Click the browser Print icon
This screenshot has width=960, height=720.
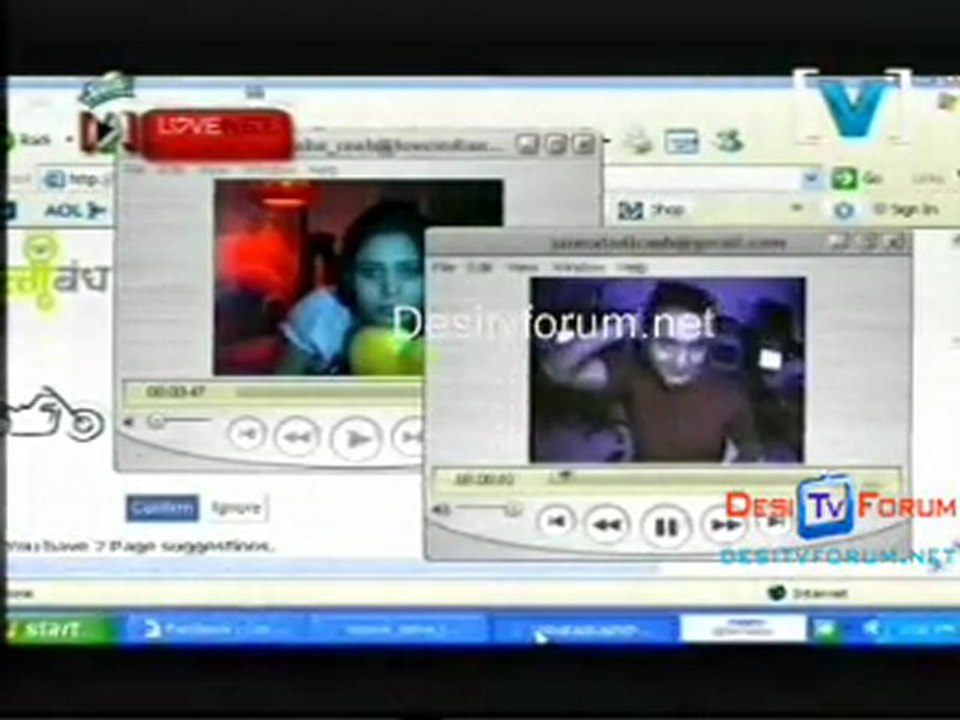pos(639,142)
